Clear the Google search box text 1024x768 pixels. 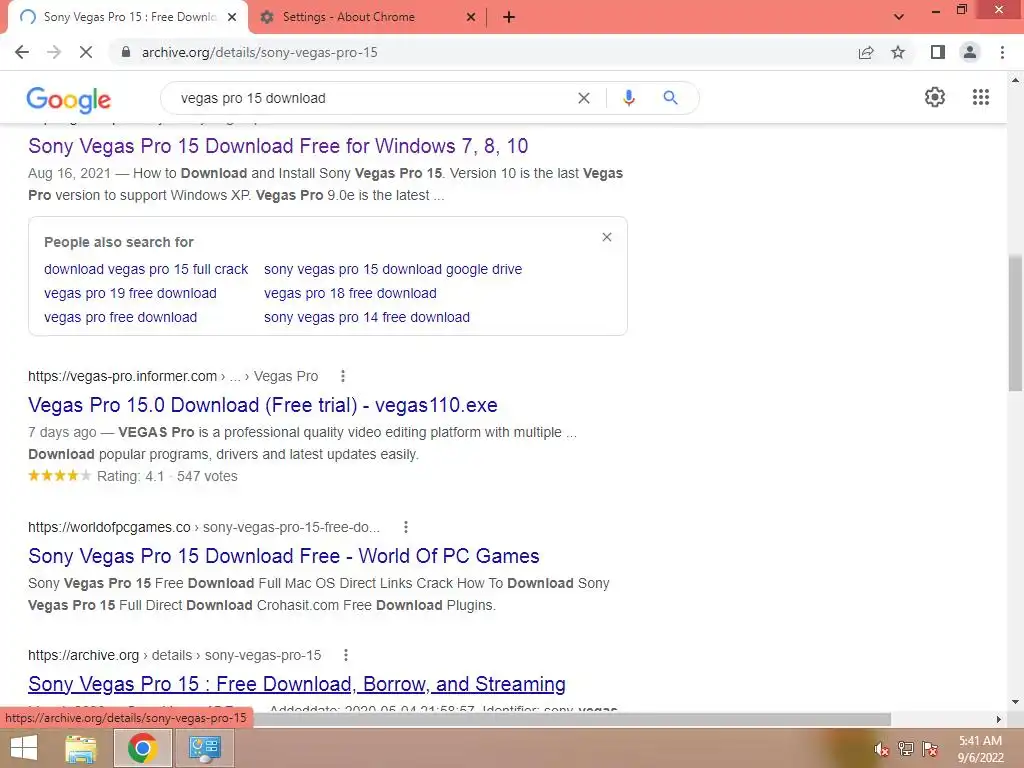pos(584,98)
